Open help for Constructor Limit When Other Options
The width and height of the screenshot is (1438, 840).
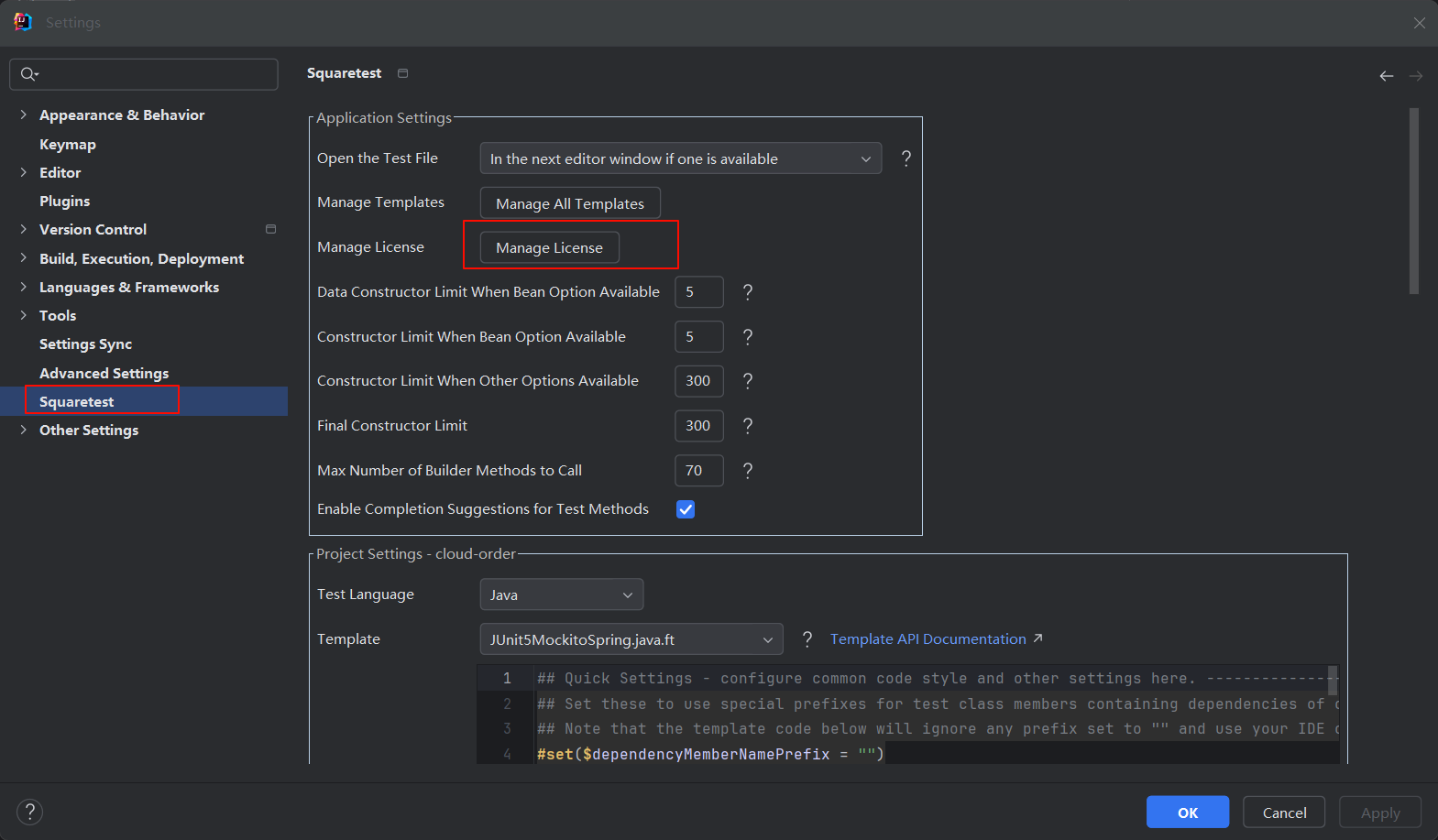click(x=748, y=381)
